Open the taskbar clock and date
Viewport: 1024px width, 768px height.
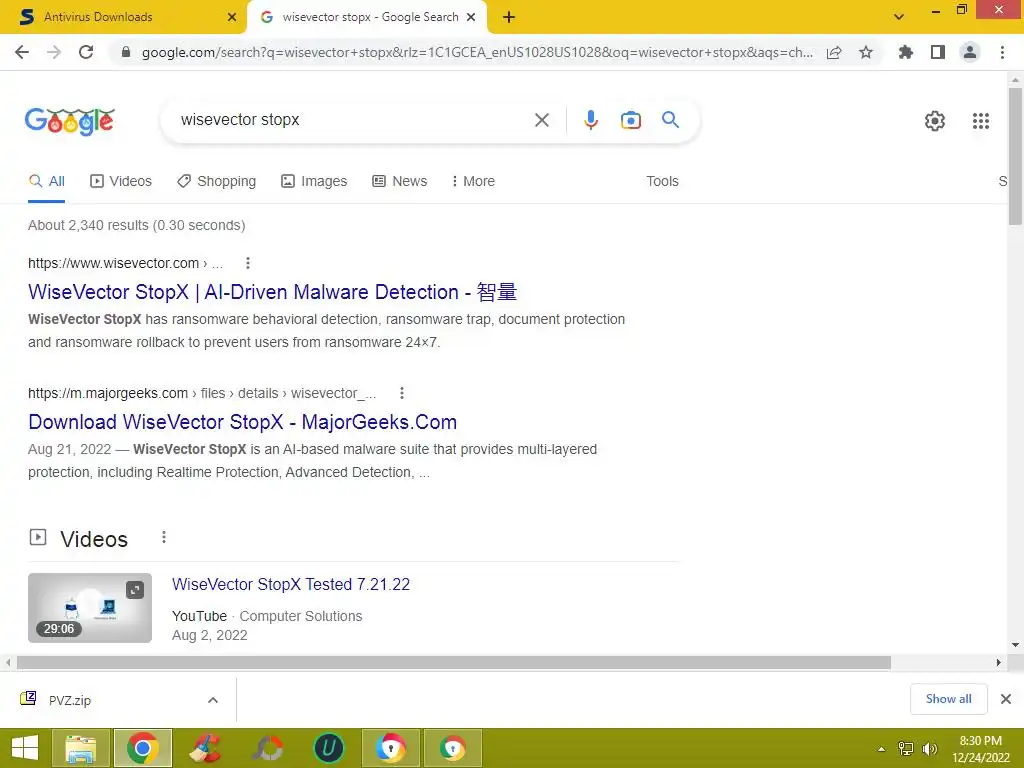(980, 749)
